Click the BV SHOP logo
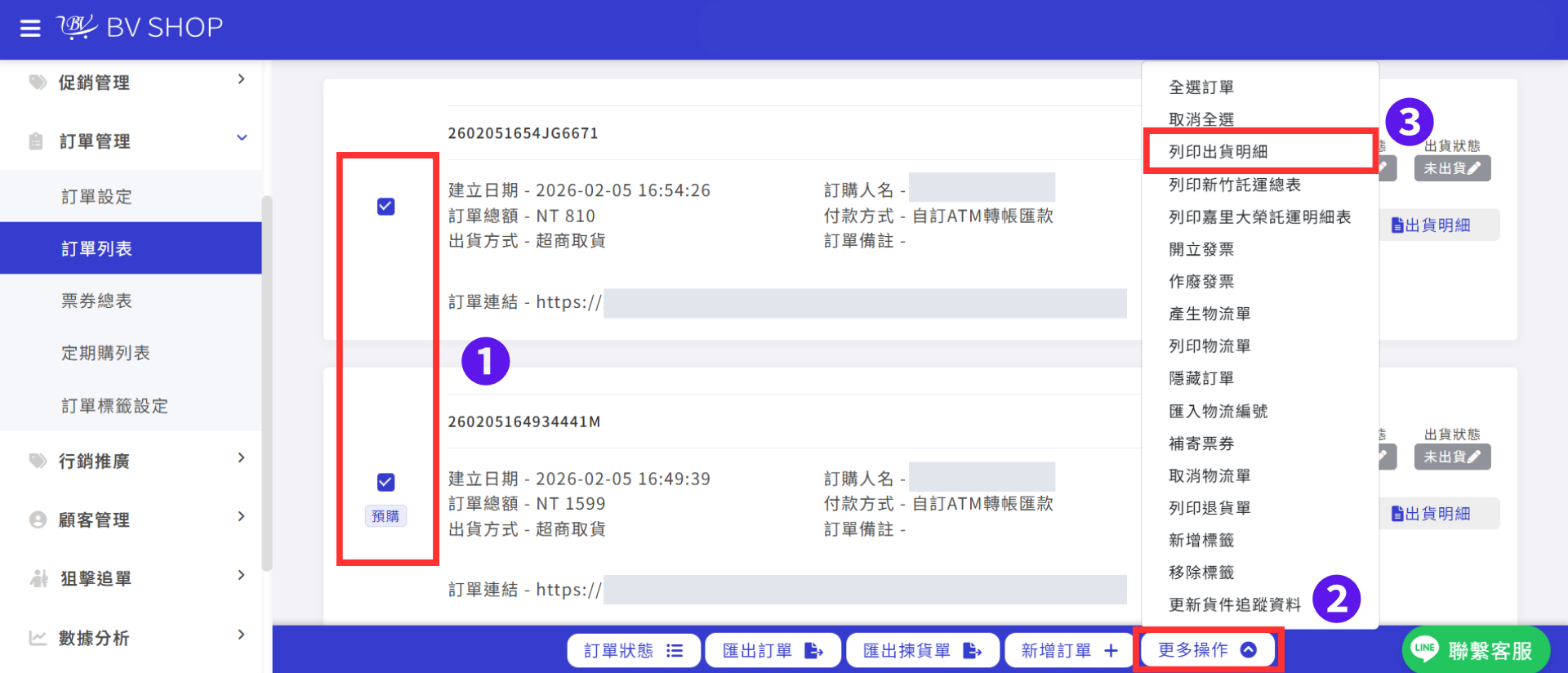 pyautogui.click(x=140, y=27)
